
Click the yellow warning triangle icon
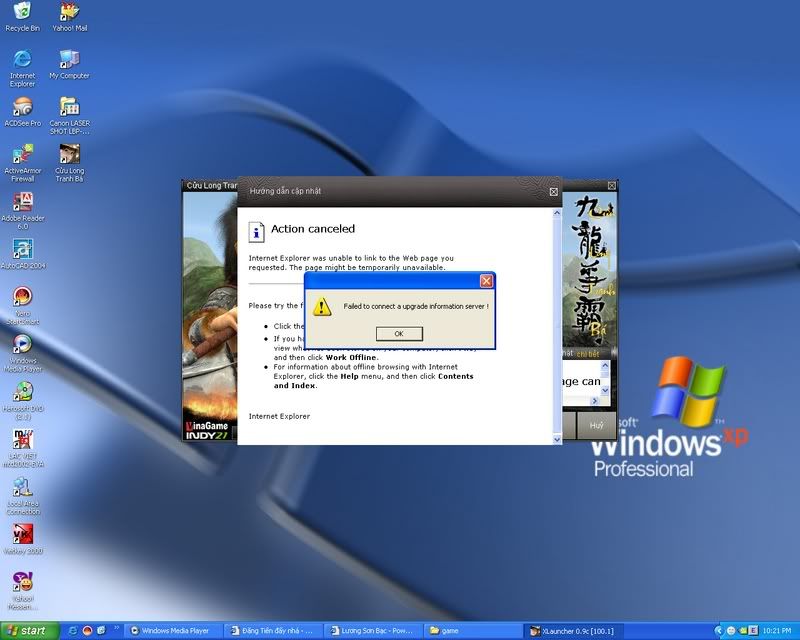322,307
